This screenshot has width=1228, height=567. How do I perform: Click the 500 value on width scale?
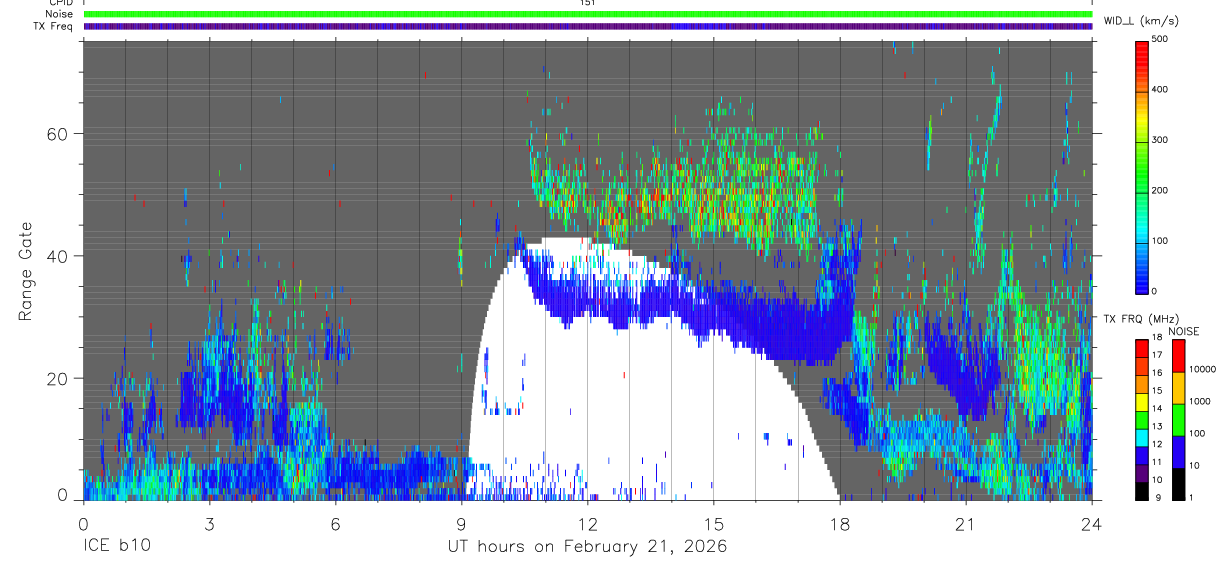tap(1159, 40)
